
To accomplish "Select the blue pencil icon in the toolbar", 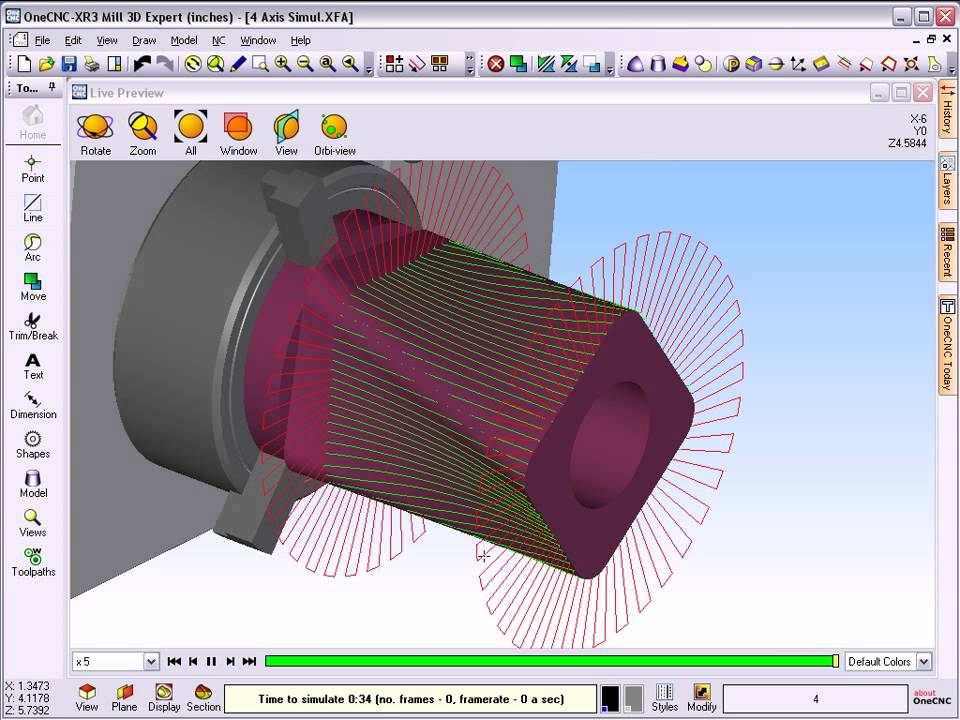I will (x=238, y=64).
